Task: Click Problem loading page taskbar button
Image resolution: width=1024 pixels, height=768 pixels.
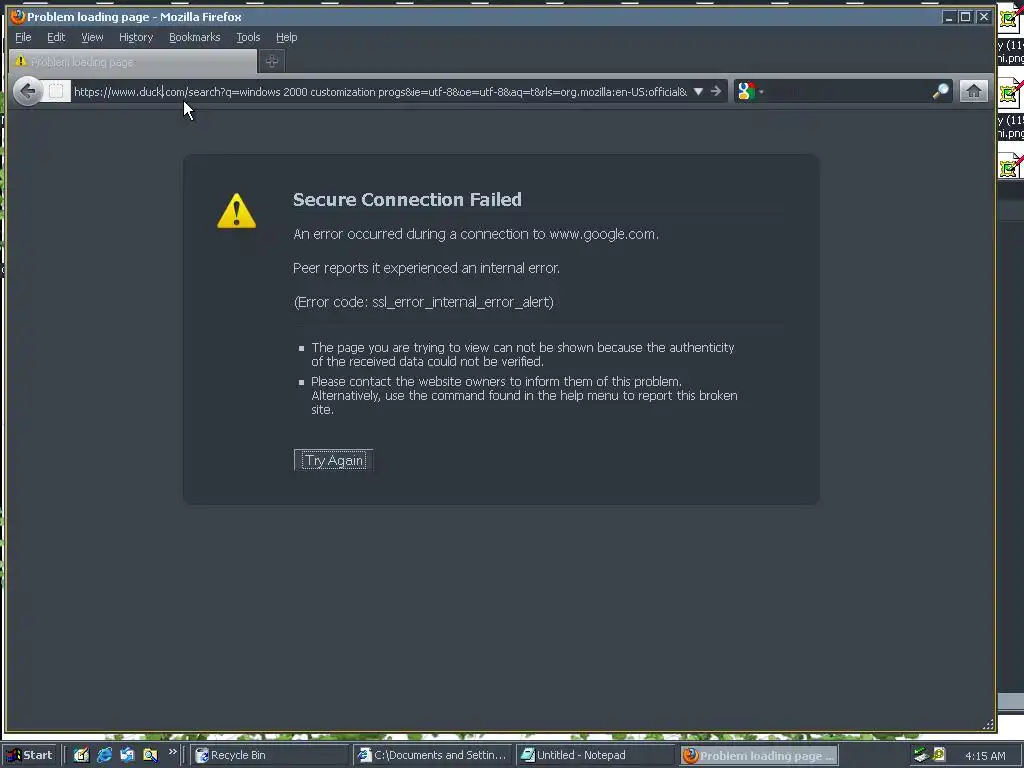Action: point(759,756)
